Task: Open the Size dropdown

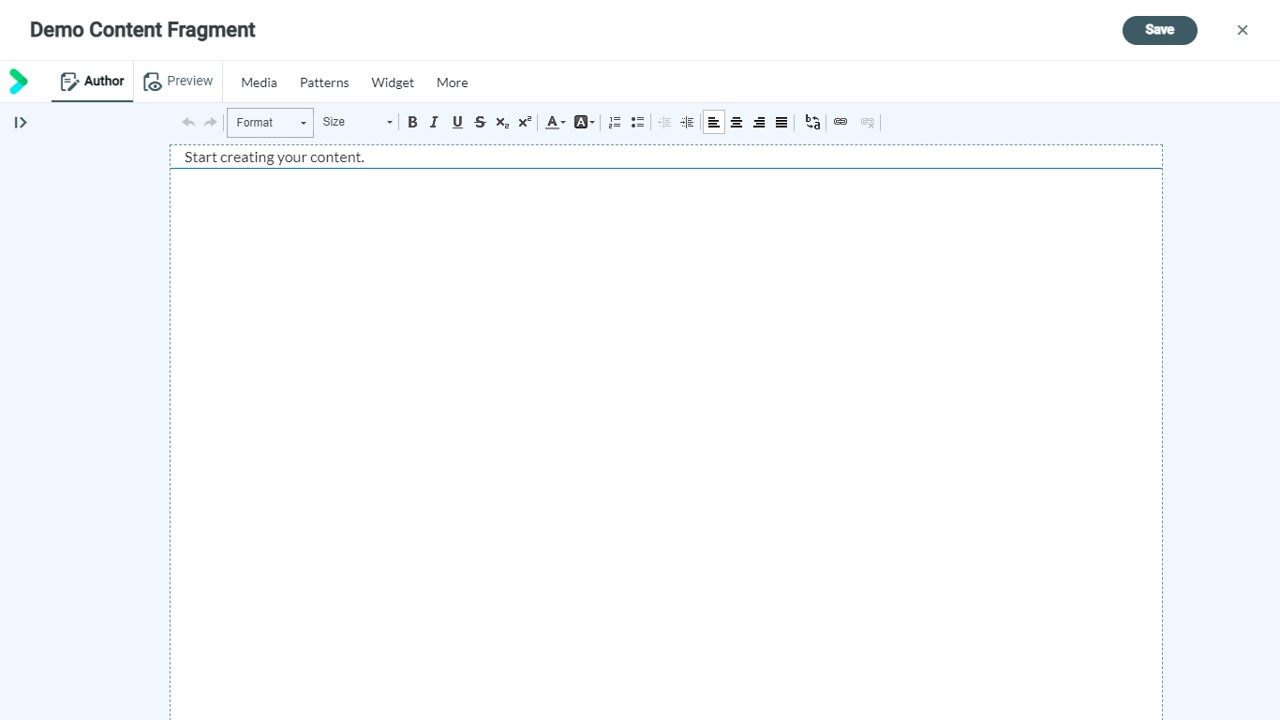Action: click(357, 122)
